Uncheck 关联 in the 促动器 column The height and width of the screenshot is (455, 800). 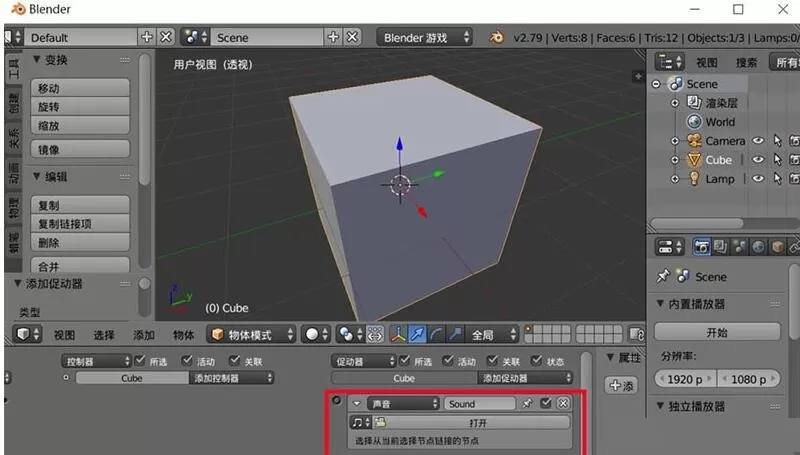(492, 361)
